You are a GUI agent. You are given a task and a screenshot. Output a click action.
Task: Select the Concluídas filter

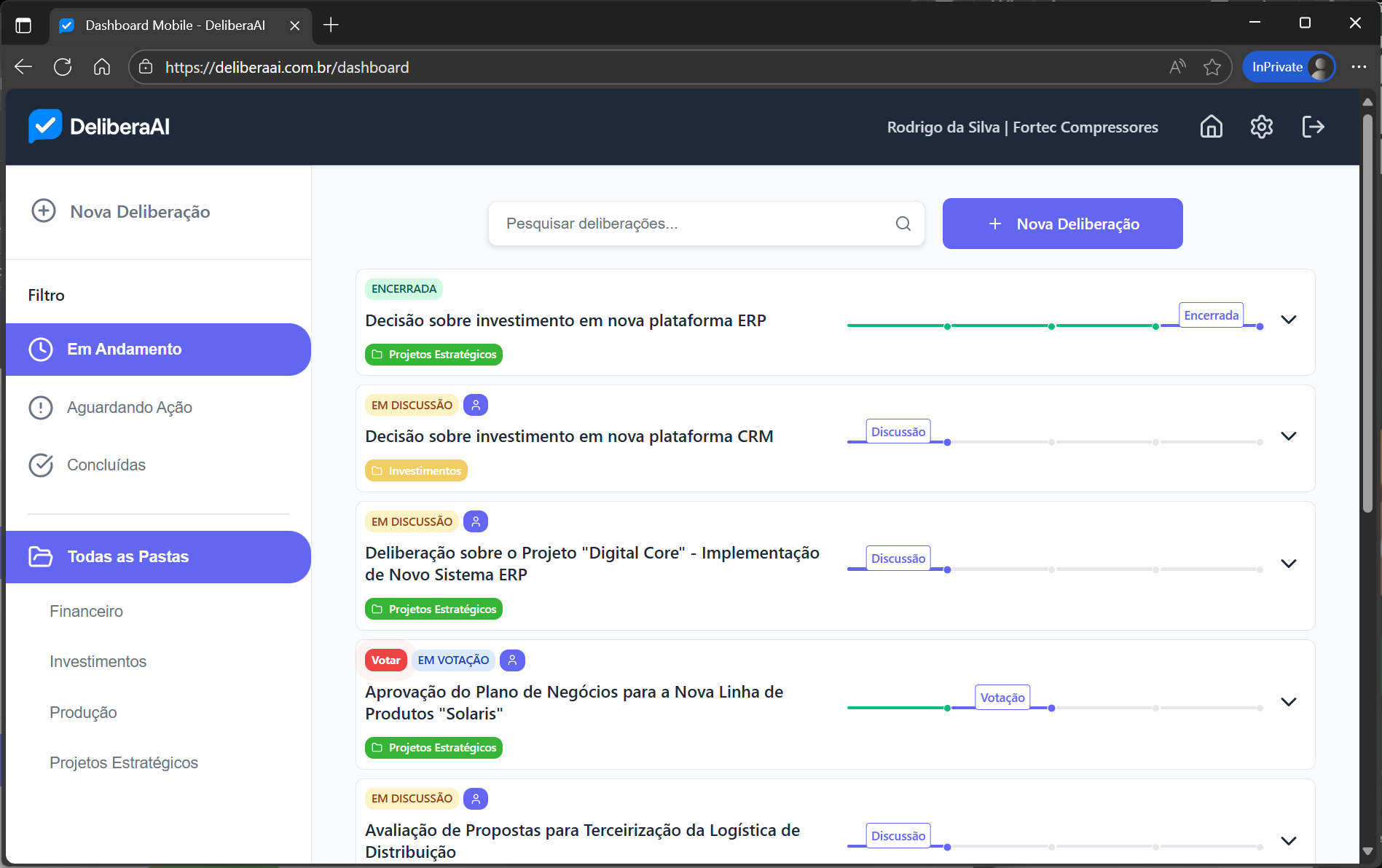106,465
